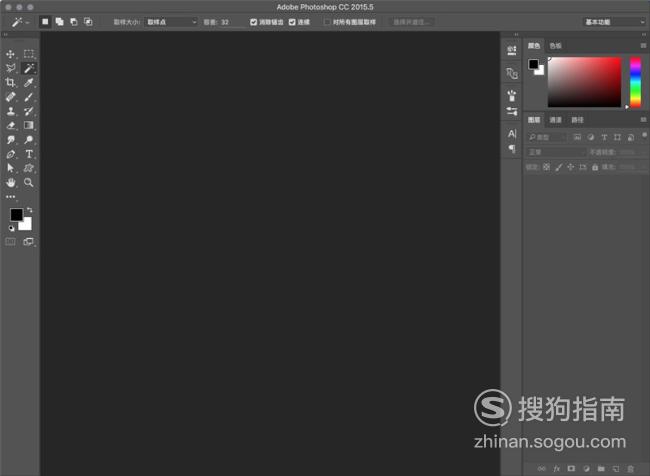
Task: Swap foreground and background colors
Action: (x=29, y=210)
